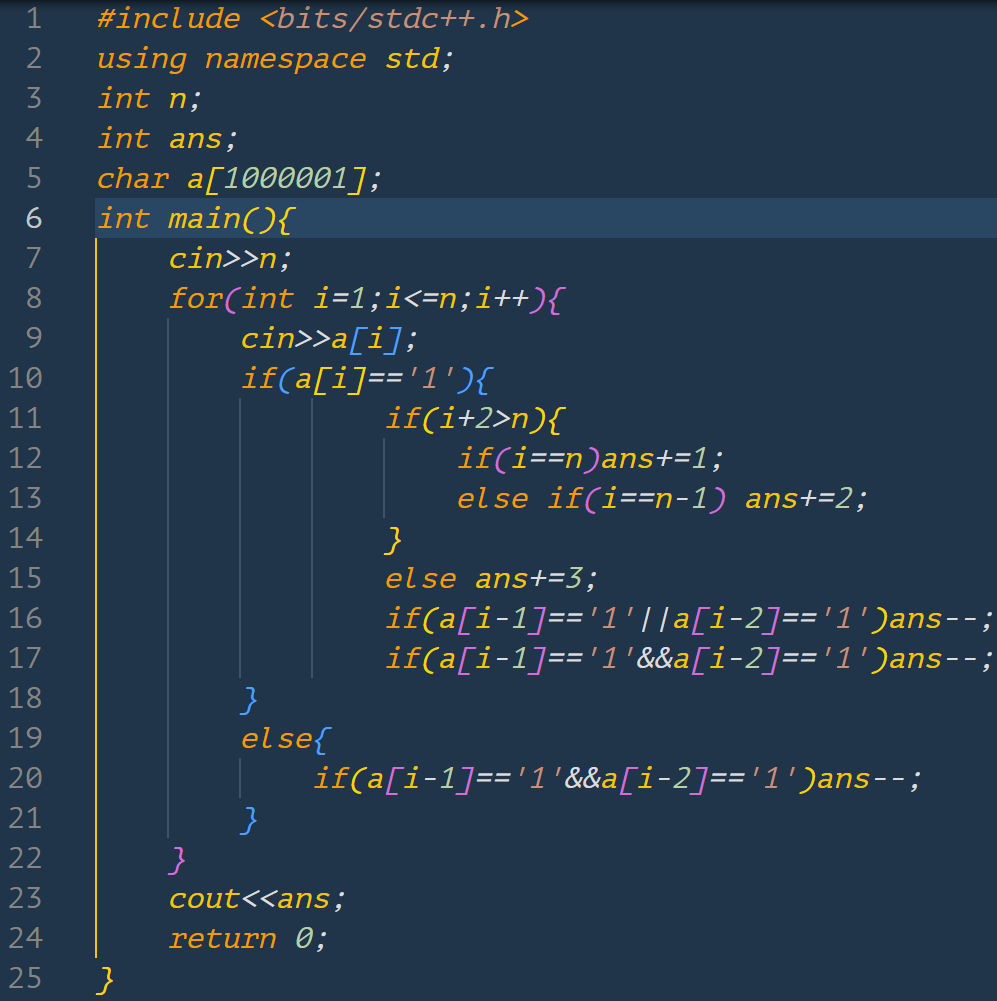Click the ans+=2 statement
The height and width of the screenshot is (1001, 997).
point(805,498)
